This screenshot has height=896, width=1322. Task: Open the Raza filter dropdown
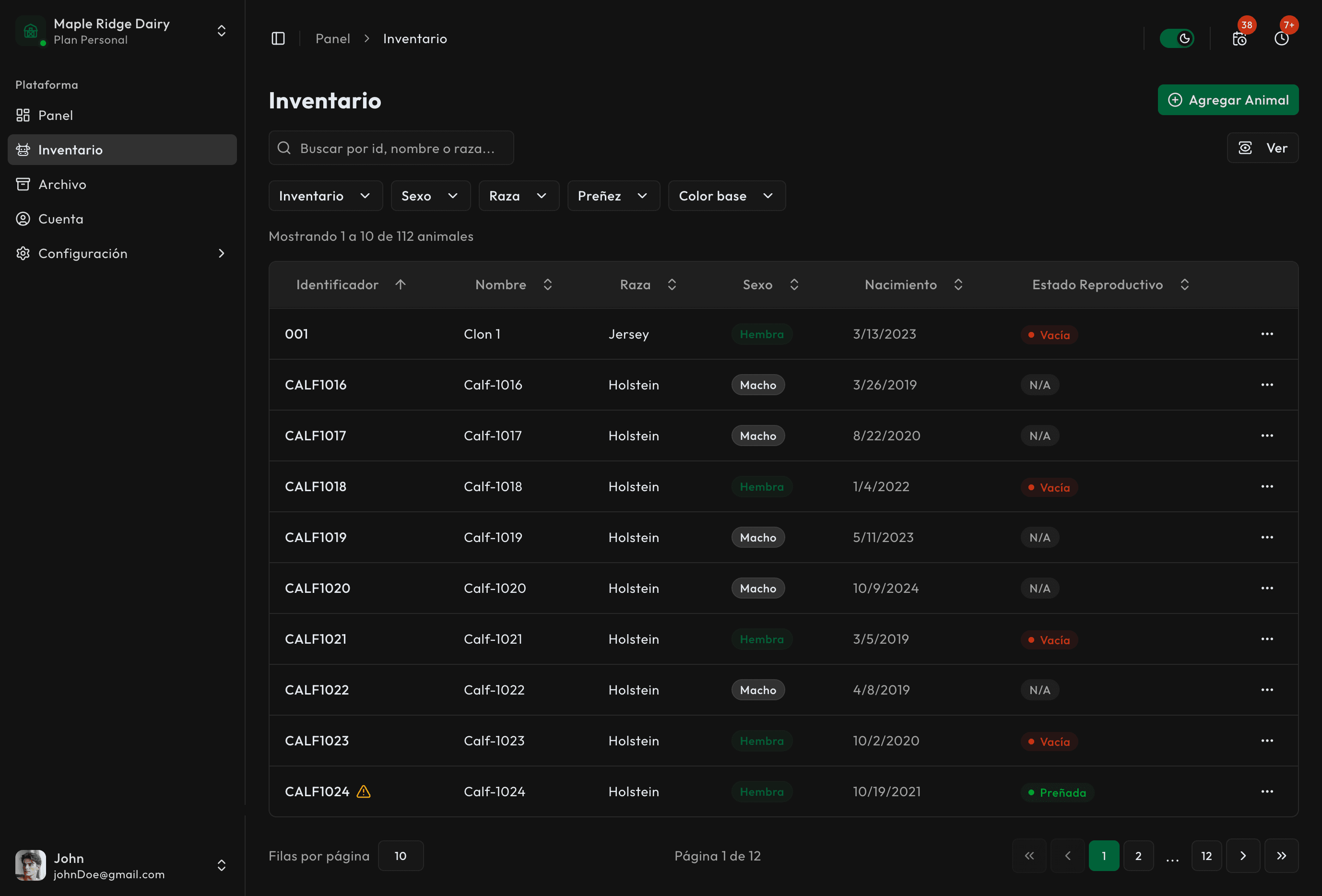[518, 196]
